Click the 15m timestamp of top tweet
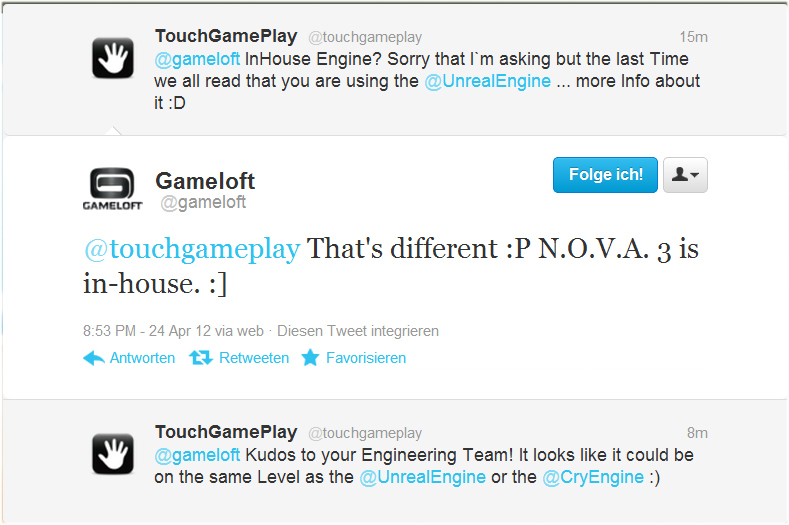 (693, 37)
